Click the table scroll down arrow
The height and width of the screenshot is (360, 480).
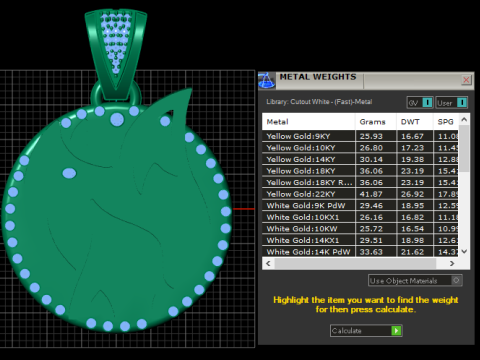(464, 251)
